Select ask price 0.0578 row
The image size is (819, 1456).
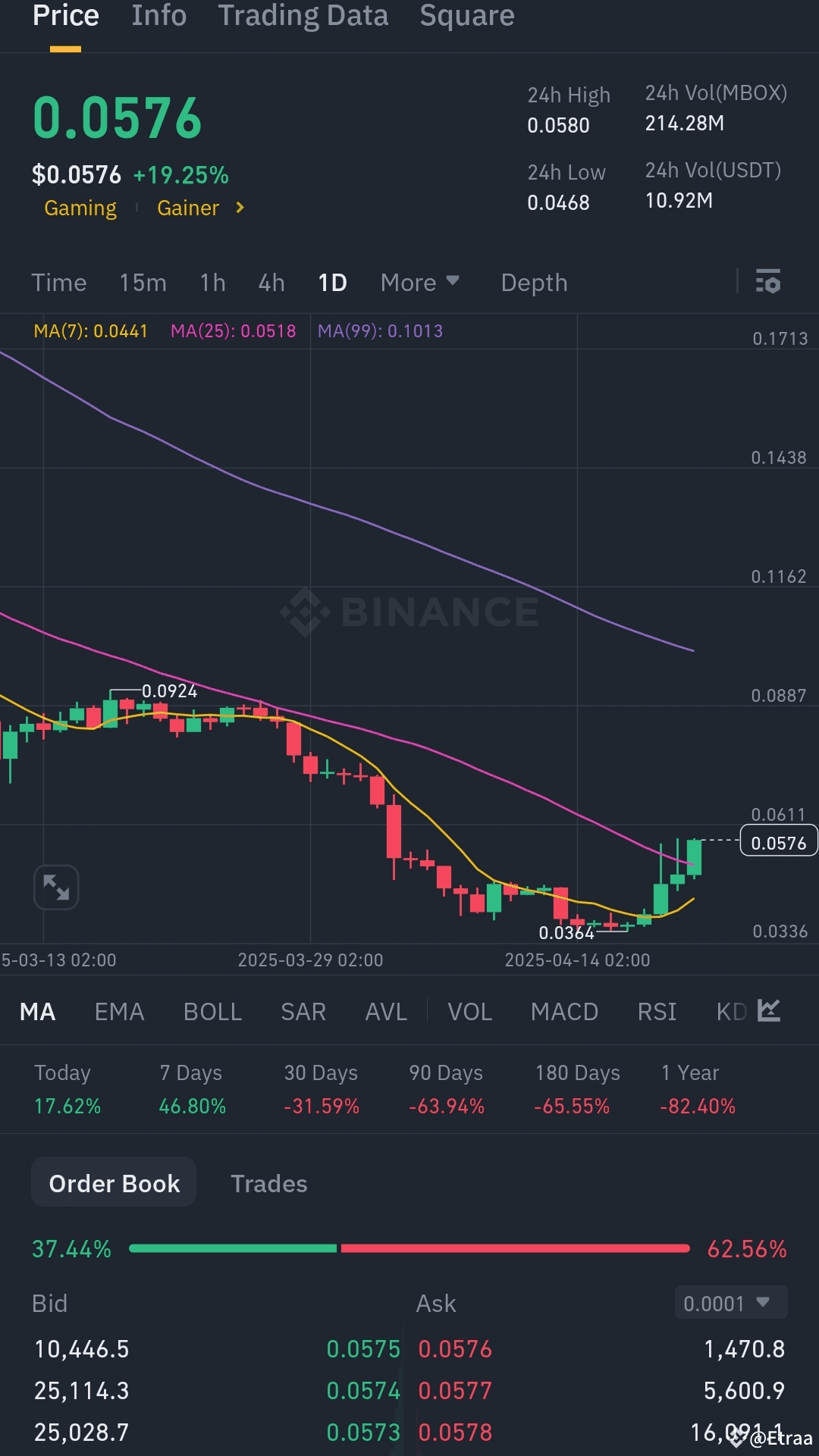[455, 1433]
